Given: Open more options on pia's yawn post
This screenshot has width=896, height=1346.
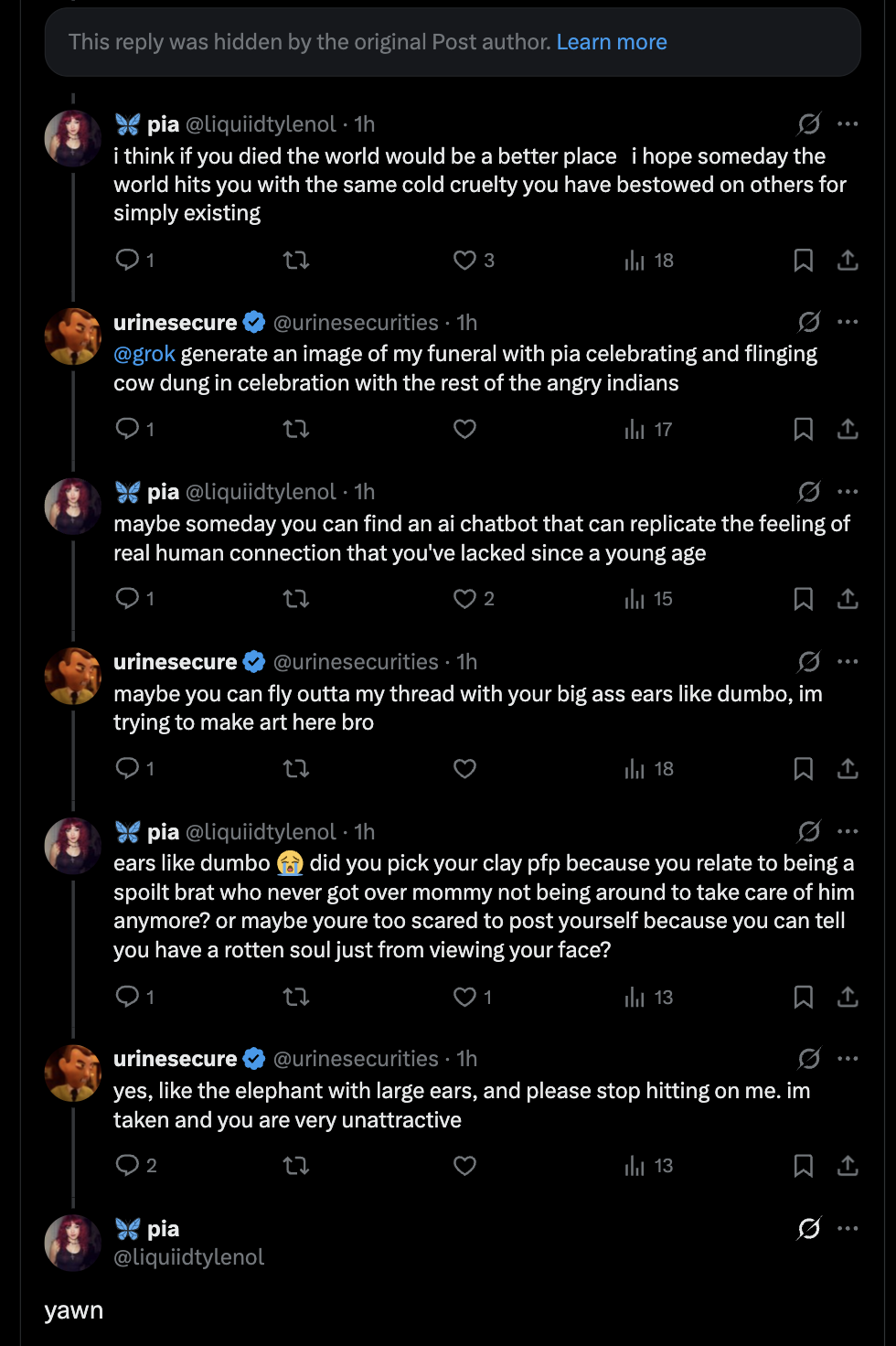Looking at the screenshot, I should [848, 1228].
